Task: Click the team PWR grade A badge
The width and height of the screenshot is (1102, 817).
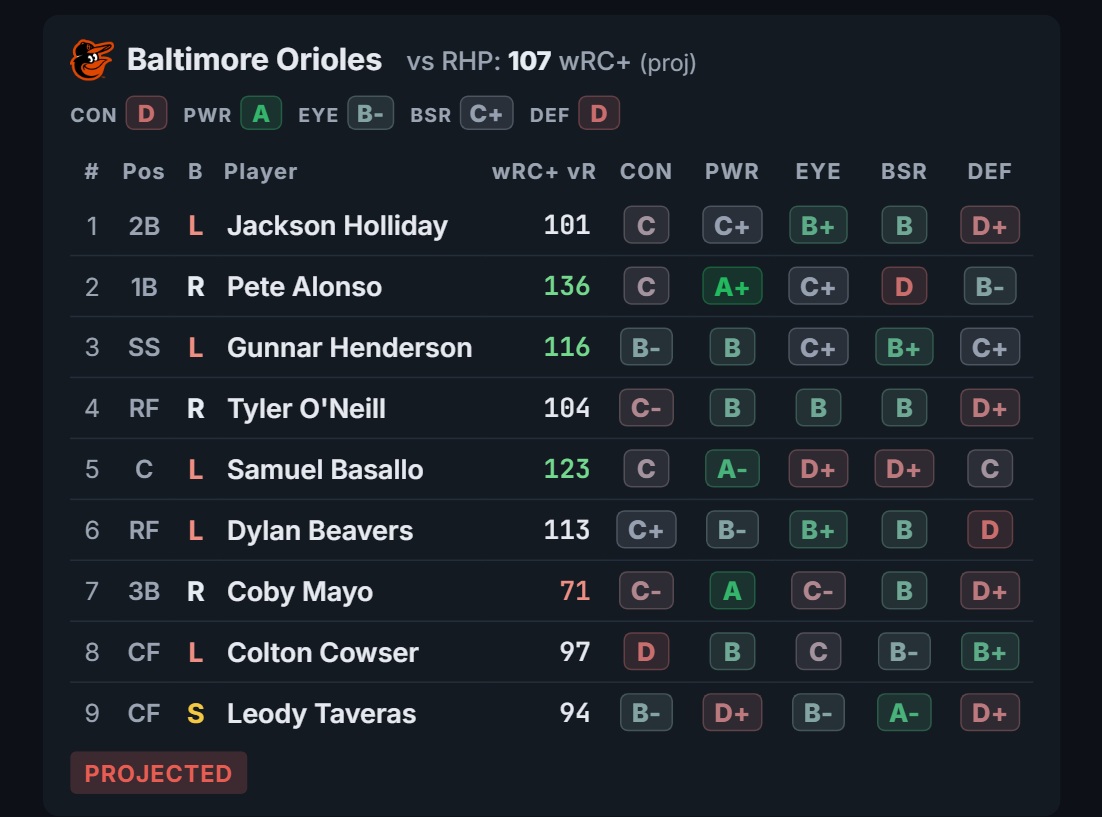Action: point(261,113)
